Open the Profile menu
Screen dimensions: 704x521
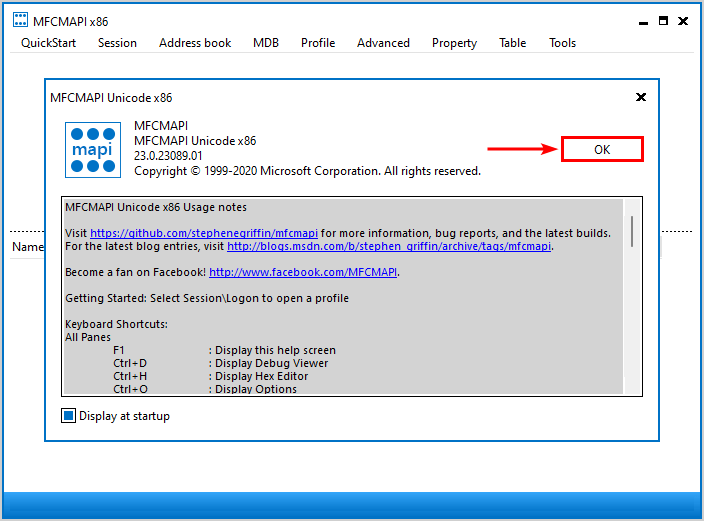click(x=318, y=43)
